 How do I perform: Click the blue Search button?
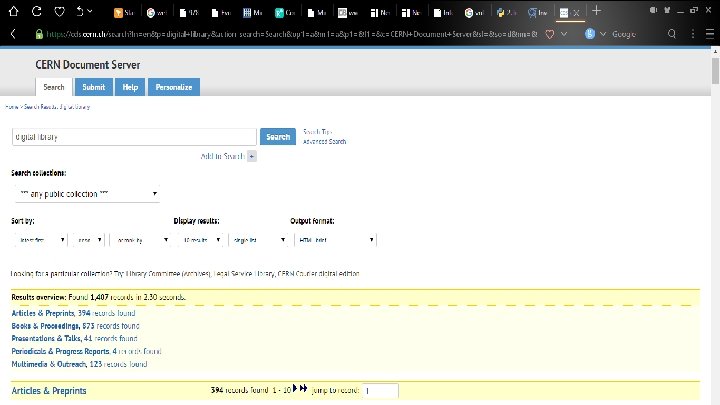tap(278, 137)
